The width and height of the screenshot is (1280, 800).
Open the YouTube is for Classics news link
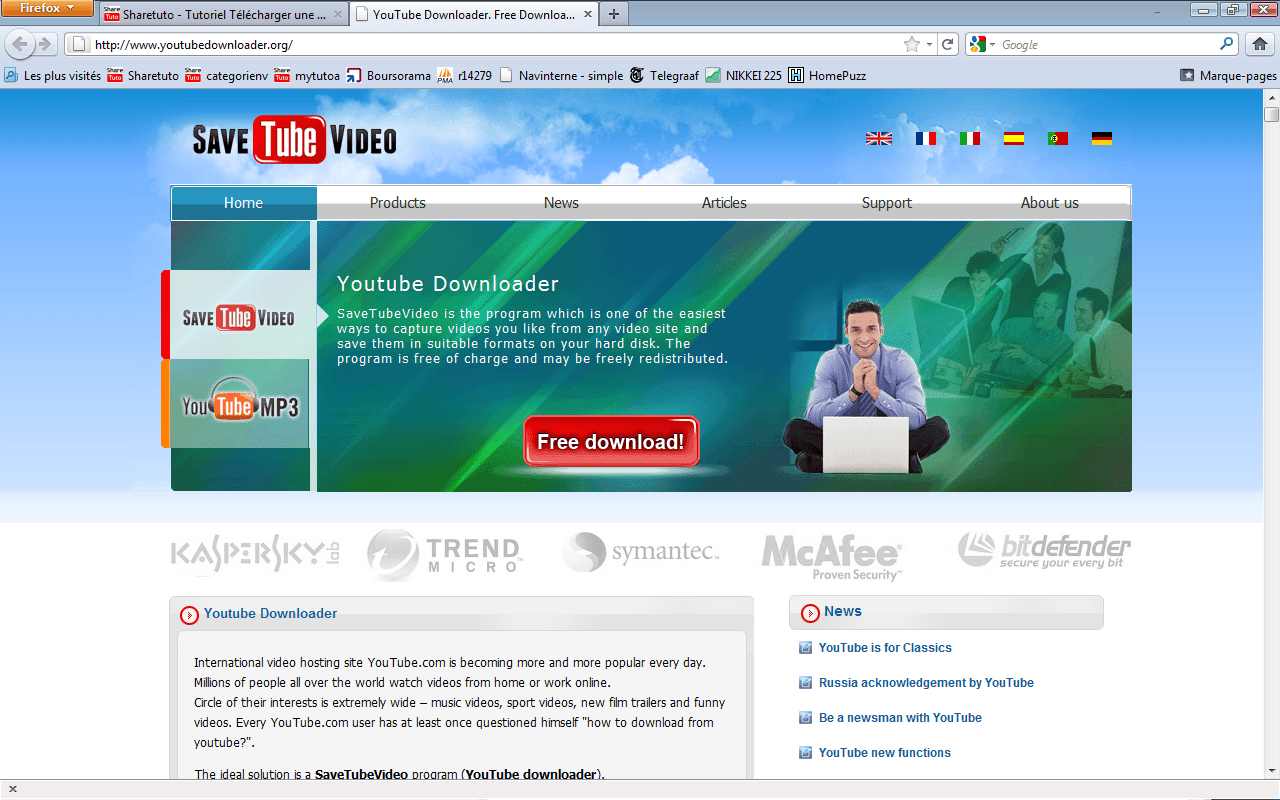point(885,648)
